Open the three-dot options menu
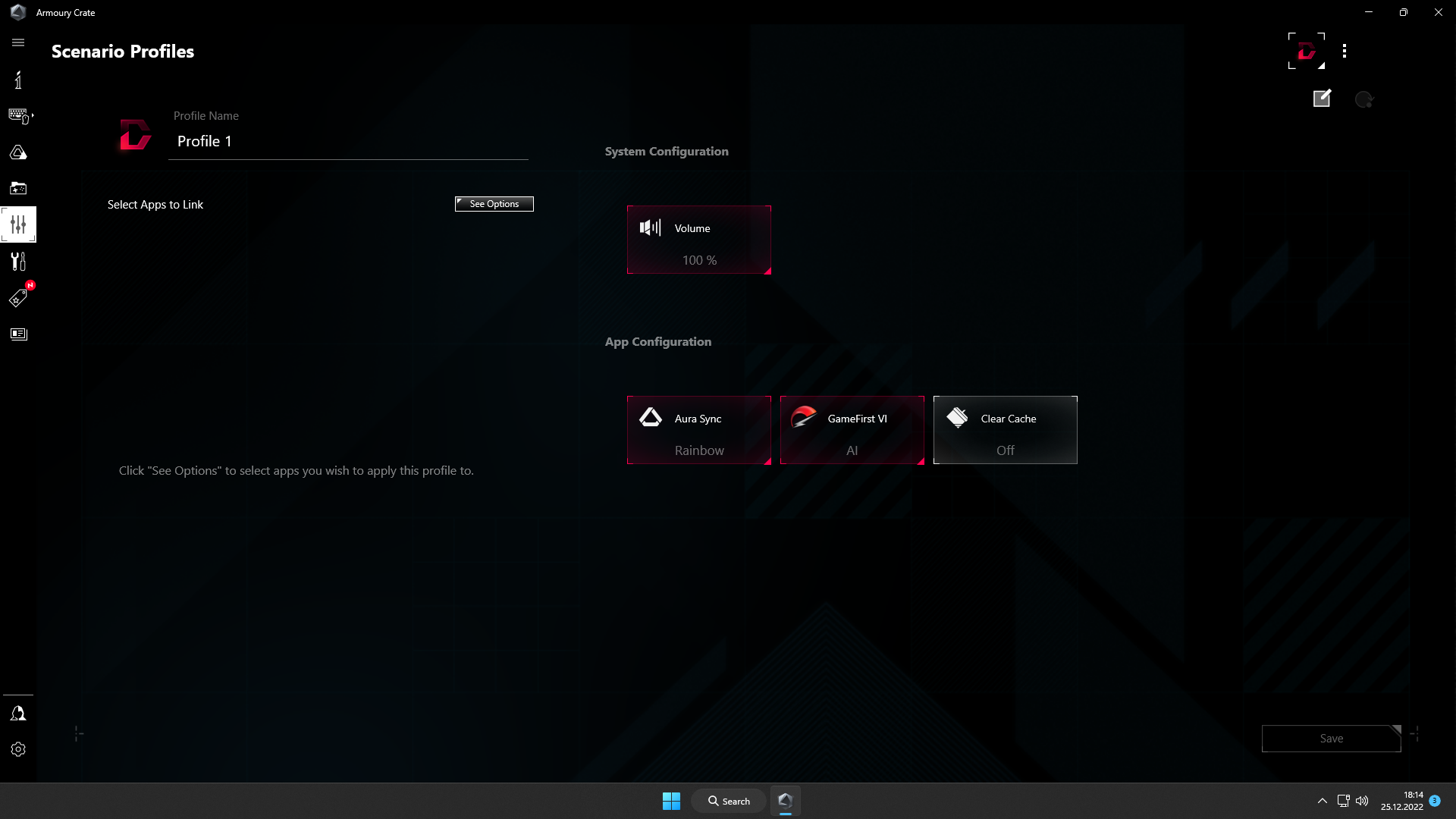 (1344, 51)
